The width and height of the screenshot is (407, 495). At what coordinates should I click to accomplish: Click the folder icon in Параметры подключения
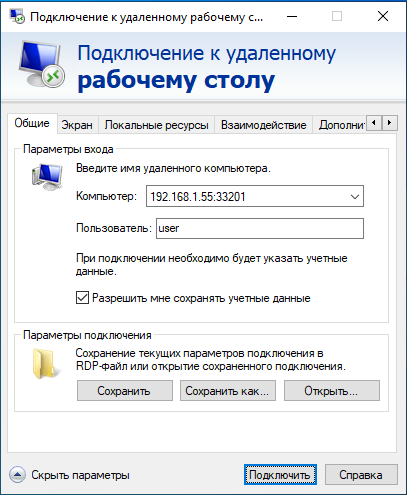point(45,364)
